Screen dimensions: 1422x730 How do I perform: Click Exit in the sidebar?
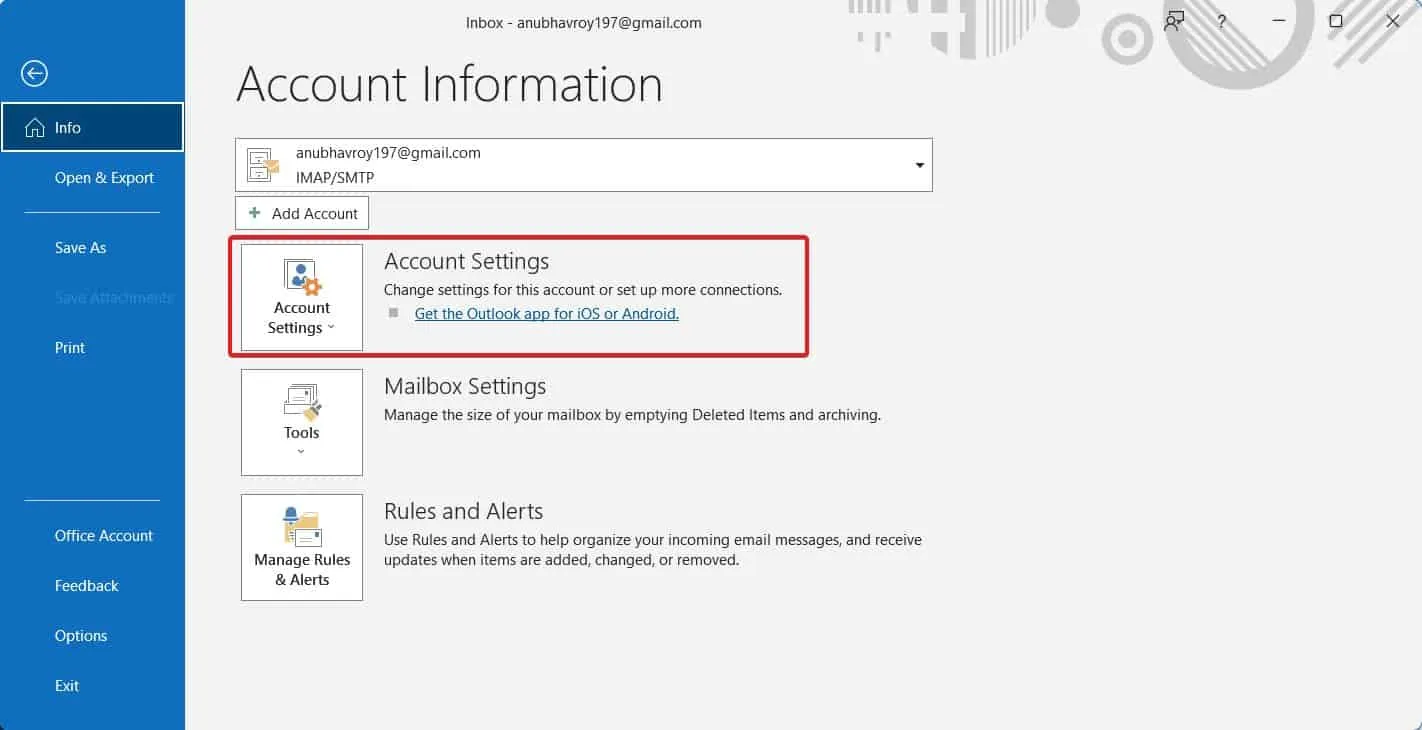pyautogui.click(x=67, y=686)
